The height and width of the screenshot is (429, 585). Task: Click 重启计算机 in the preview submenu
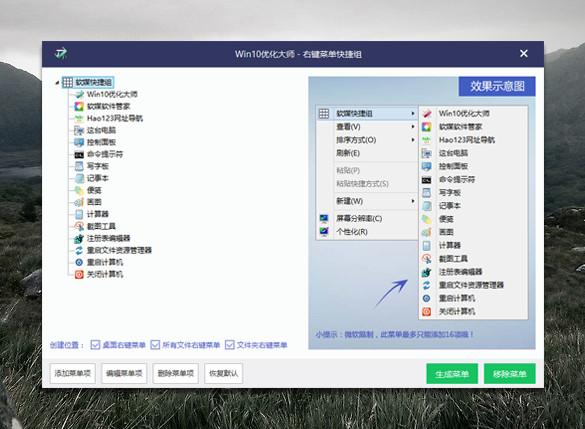[x=457, y=298]
